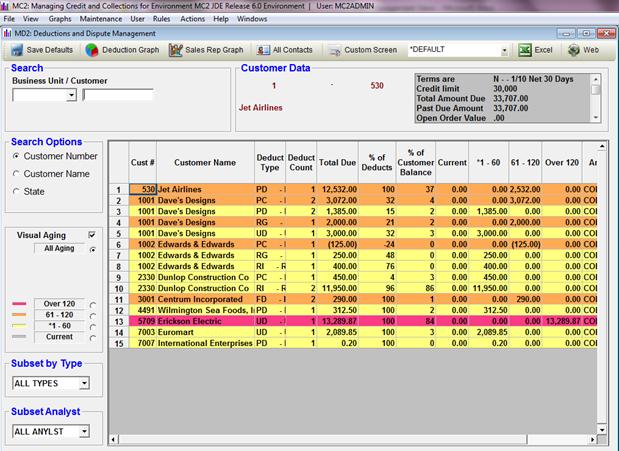This screenshot has width=619, height=451.
Task: Click the Customer Name column header
Action: pyautogui.click(x=205, y=163)
